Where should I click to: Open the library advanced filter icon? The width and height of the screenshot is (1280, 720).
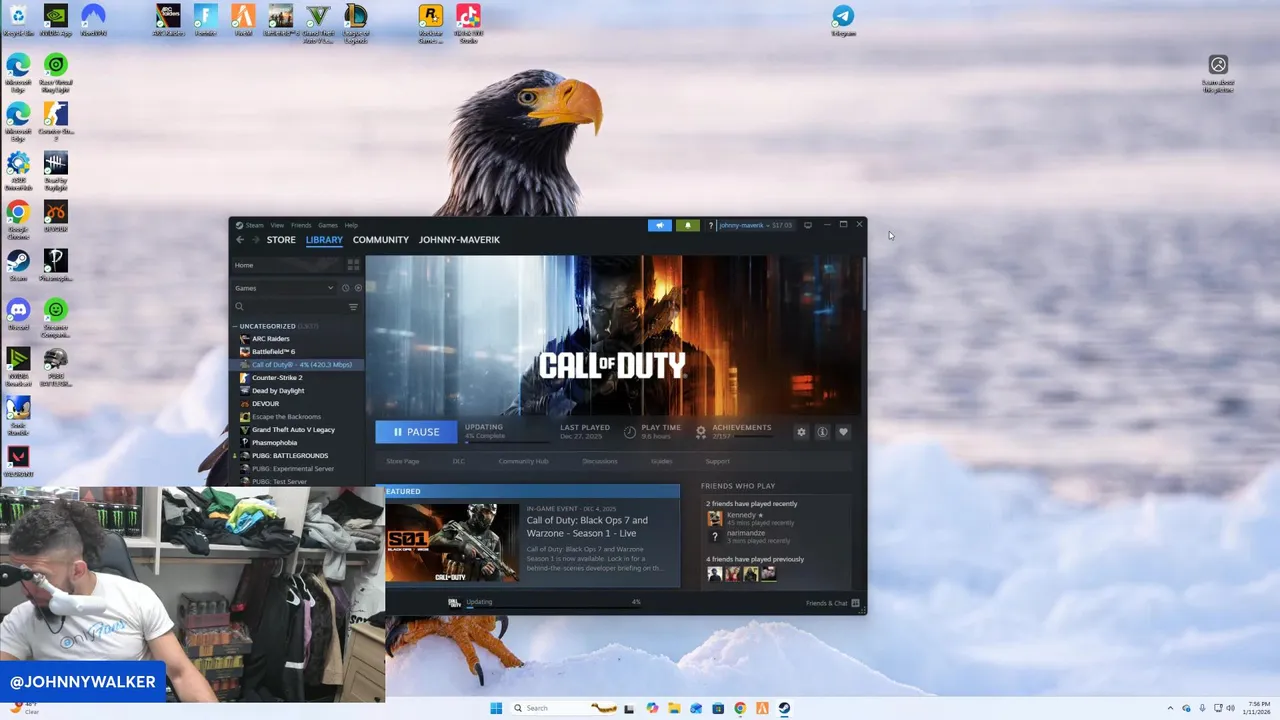(353, 307)
